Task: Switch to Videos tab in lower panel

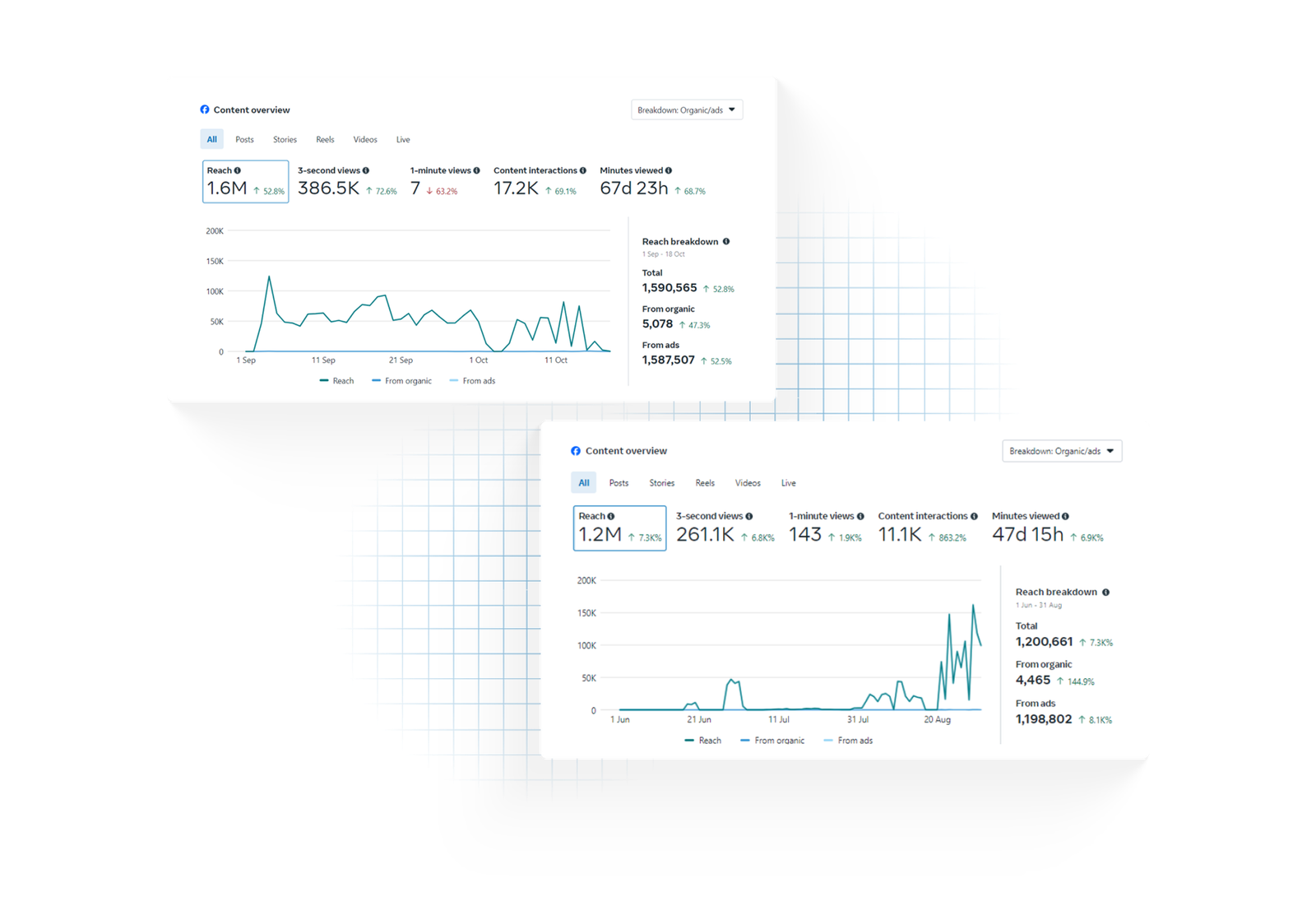Action: tap(748, 483)
